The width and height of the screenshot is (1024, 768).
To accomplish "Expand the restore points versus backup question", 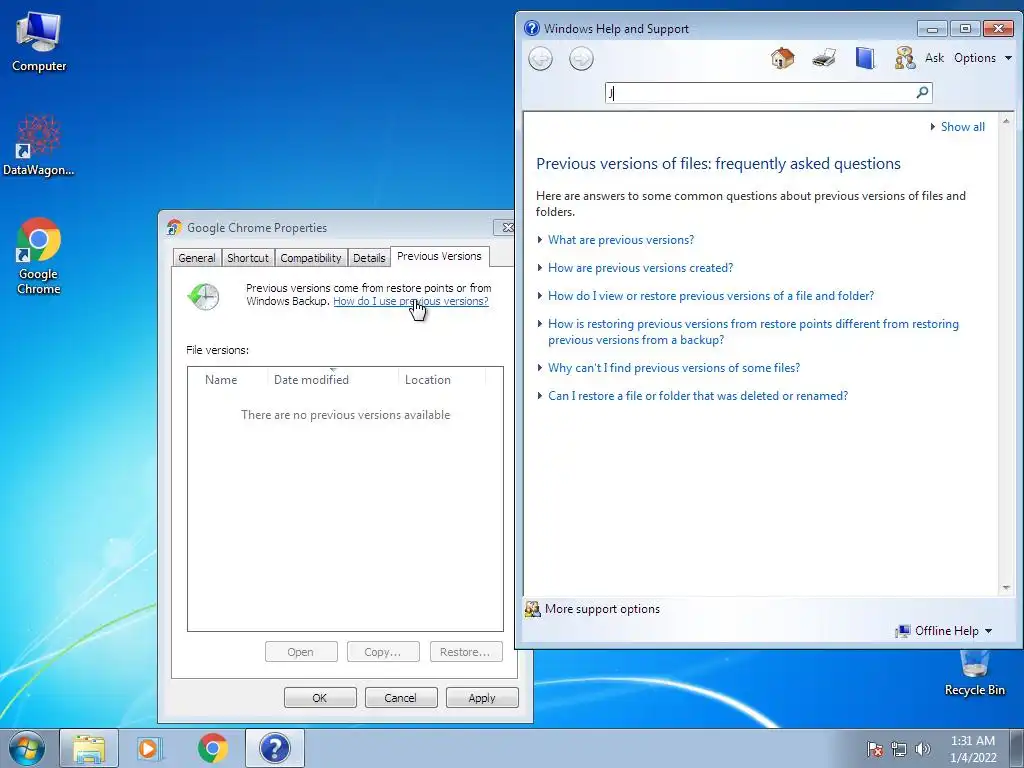I will pyautogui.click(x=753, y=332).
